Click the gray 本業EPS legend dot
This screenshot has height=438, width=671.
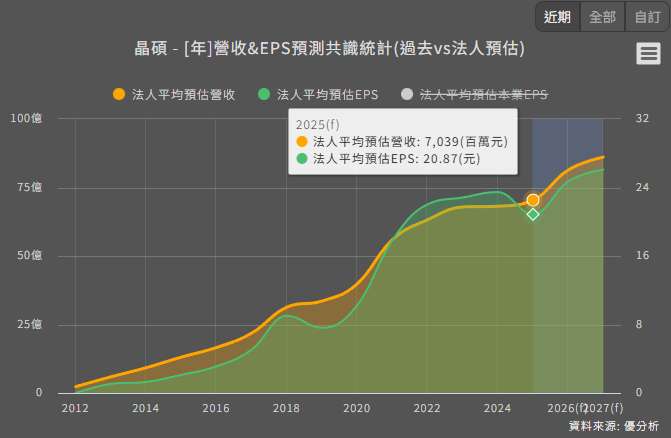point(407,94)
